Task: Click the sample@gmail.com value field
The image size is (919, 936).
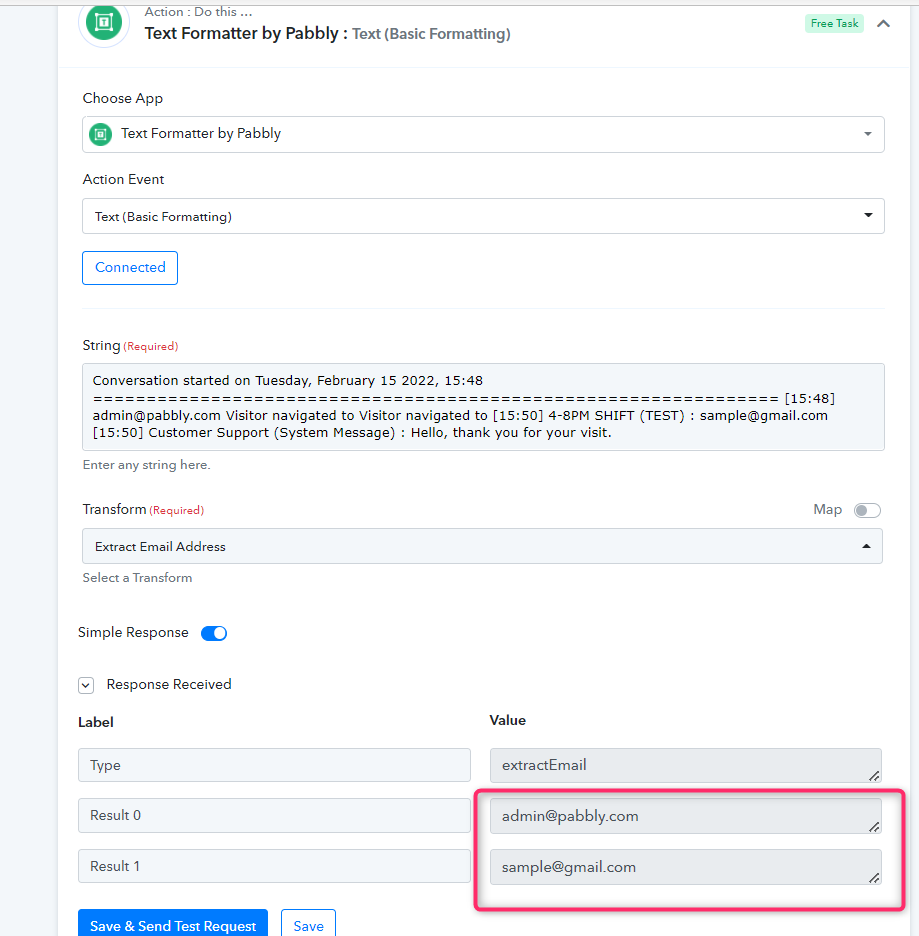Action: [686, 867]
